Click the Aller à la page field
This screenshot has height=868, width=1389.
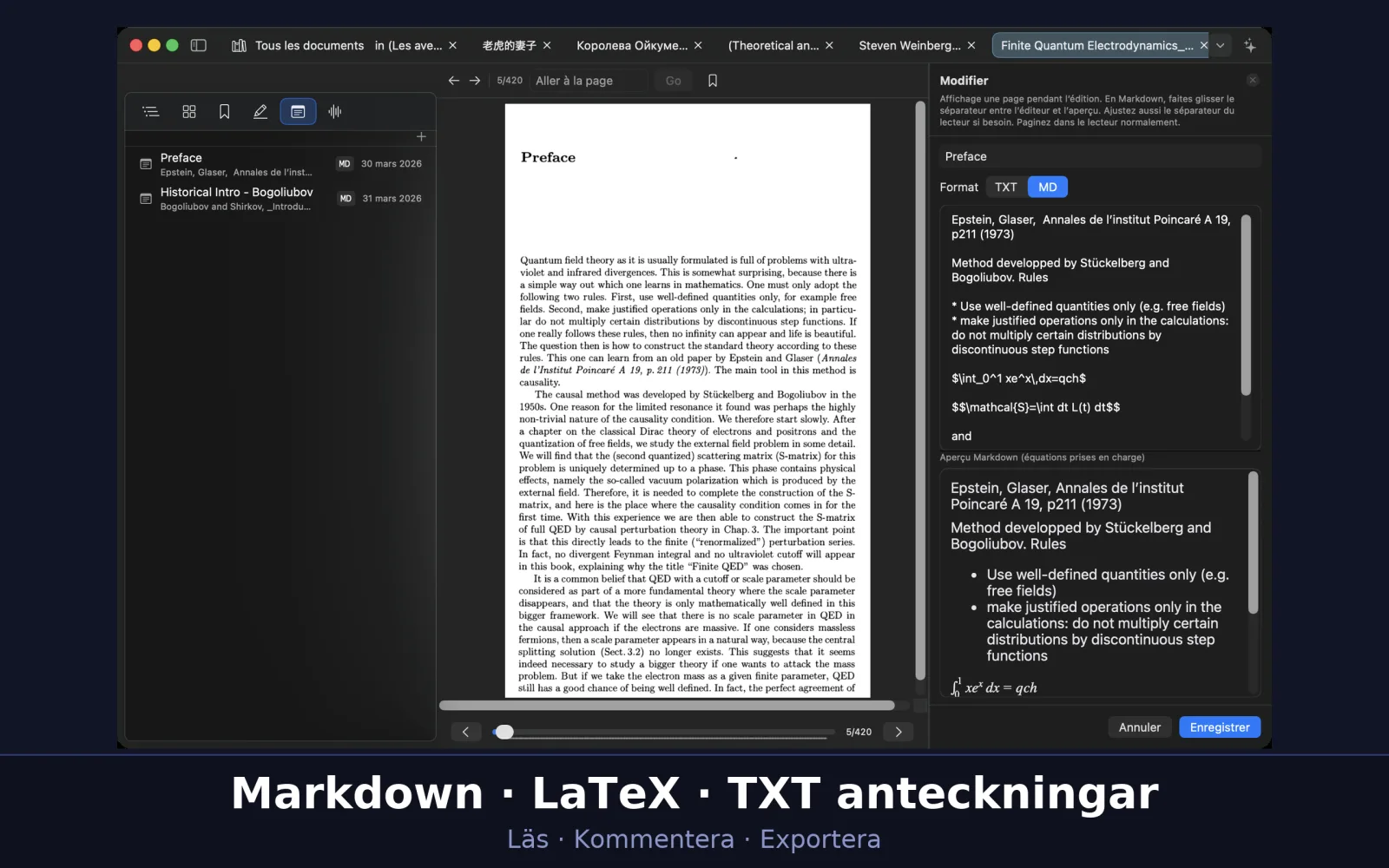590,81
